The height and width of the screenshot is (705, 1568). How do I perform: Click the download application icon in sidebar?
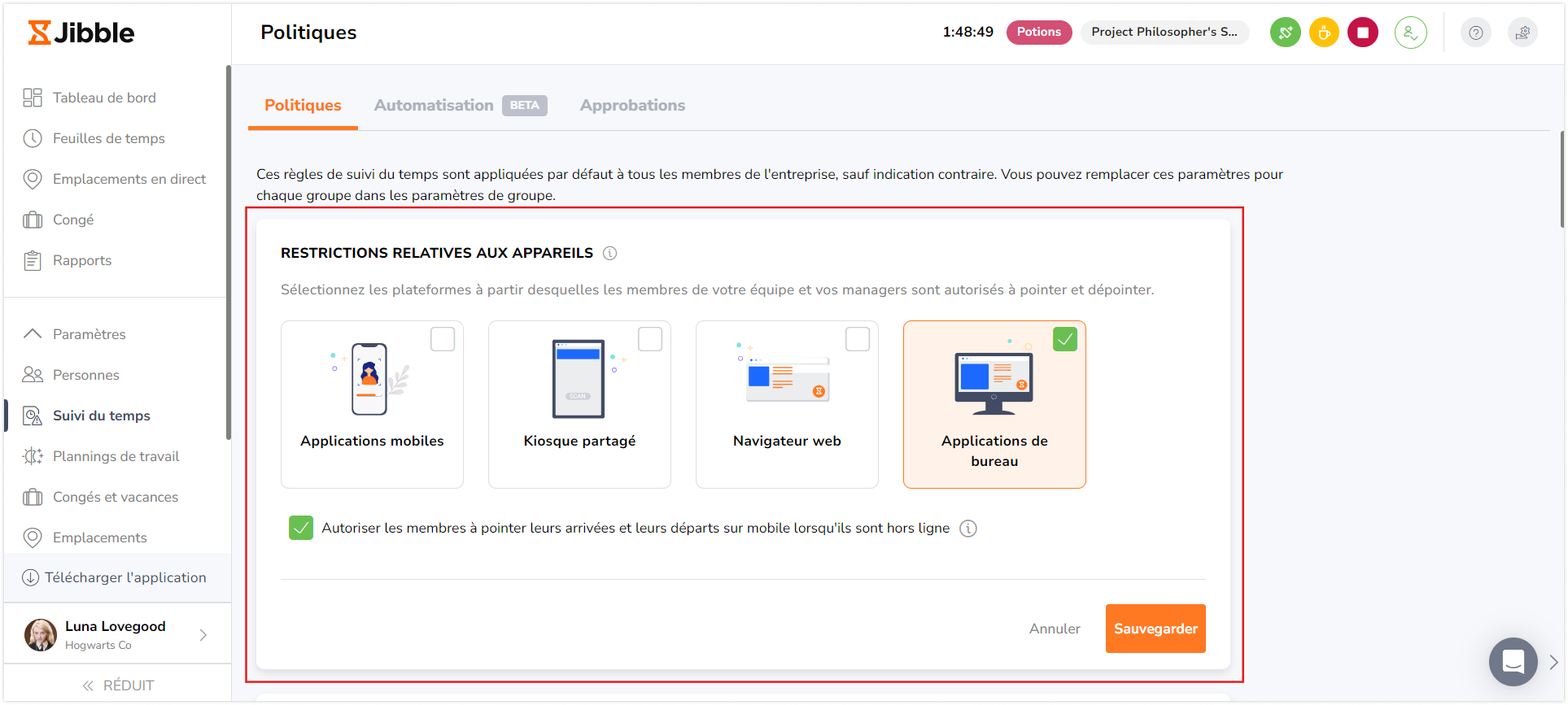(30, 577)
